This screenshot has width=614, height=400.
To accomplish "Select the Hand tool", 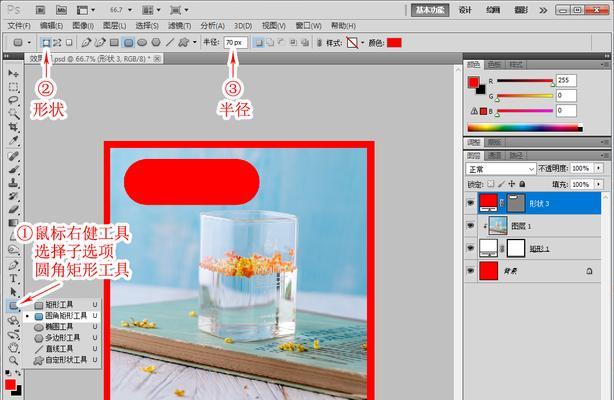I will tap(13, 347).
